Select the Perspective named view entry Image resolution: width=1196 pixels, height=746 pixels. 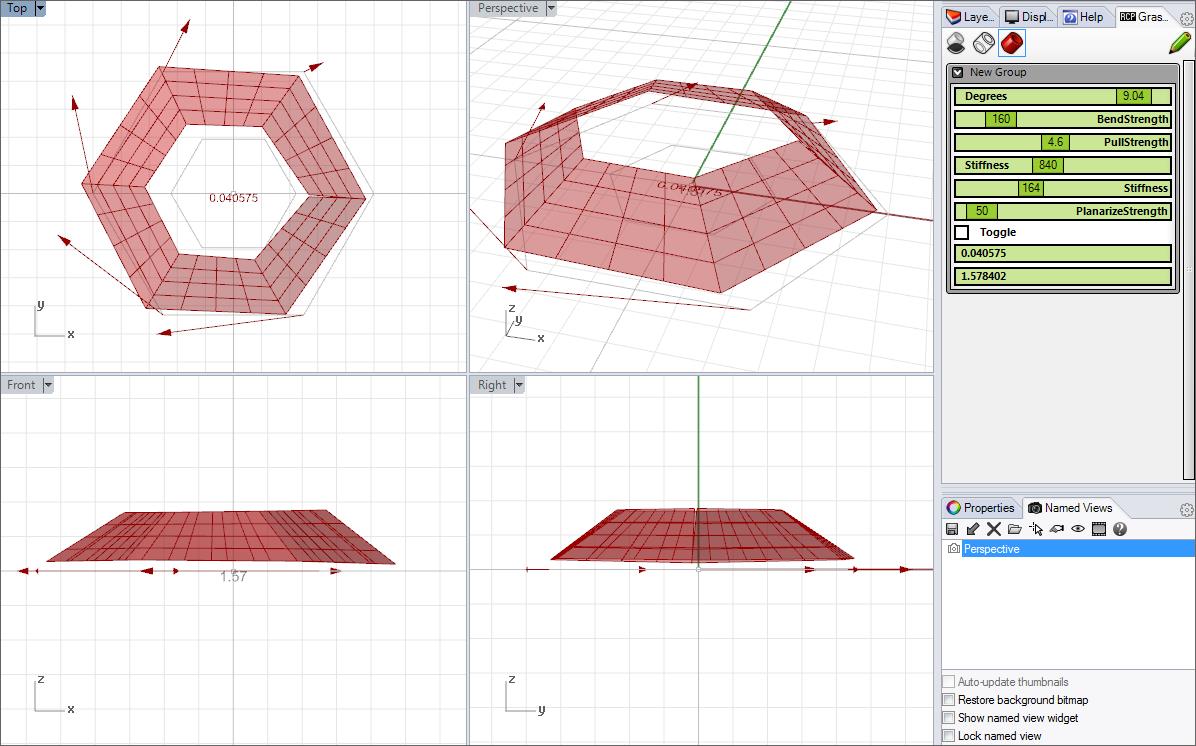click(991, 549)
